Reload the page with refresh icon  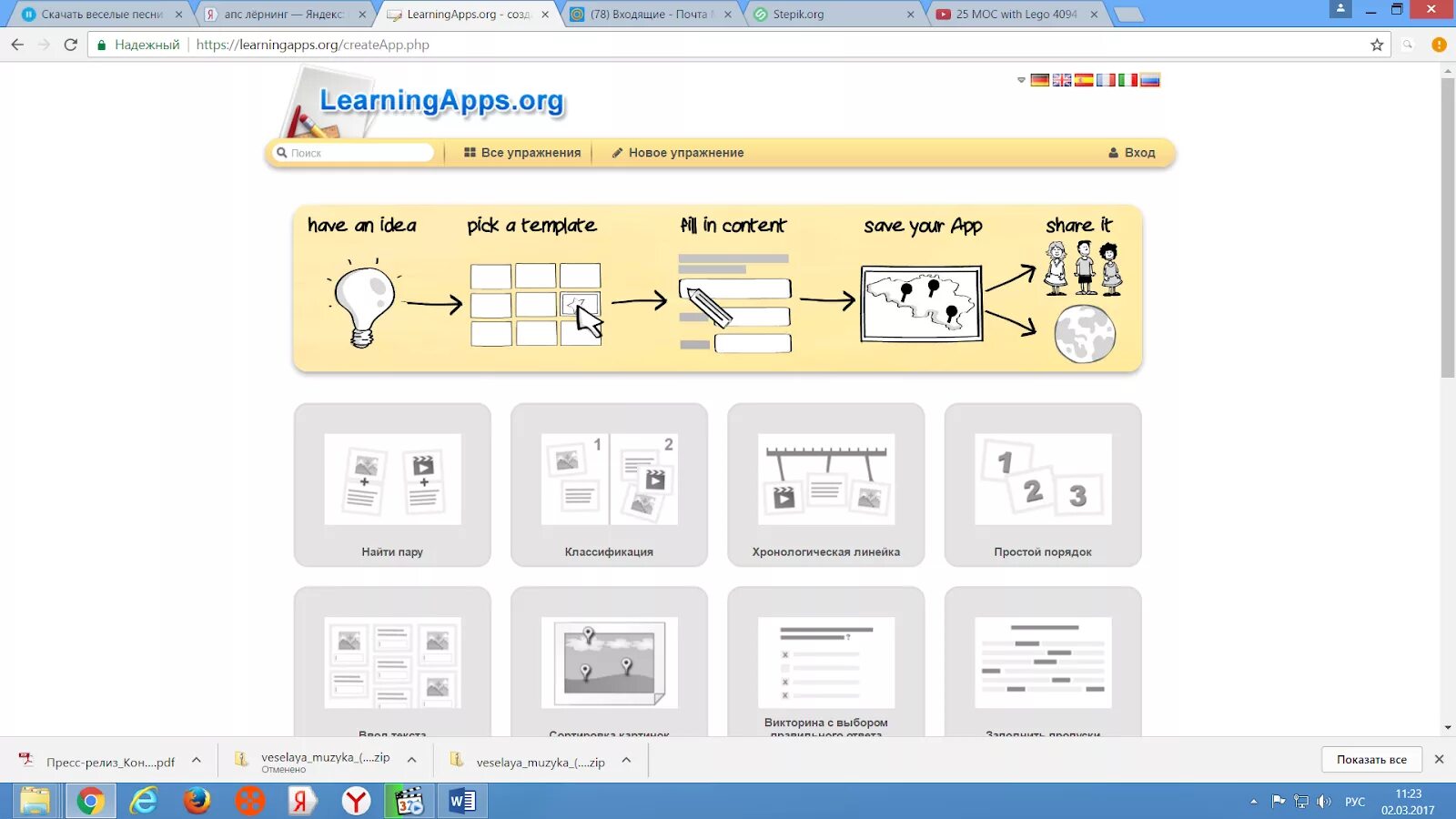pos(70,45)
